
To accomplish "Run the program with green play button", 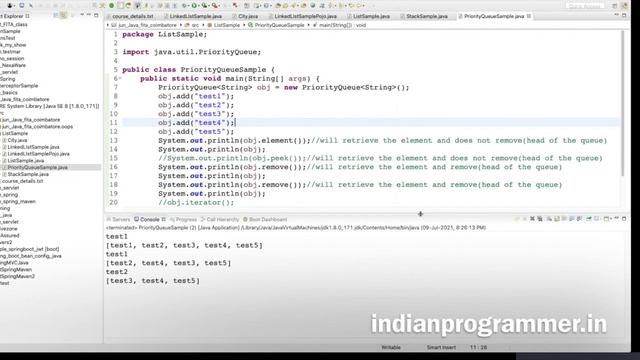I will [x=194, y=6].
